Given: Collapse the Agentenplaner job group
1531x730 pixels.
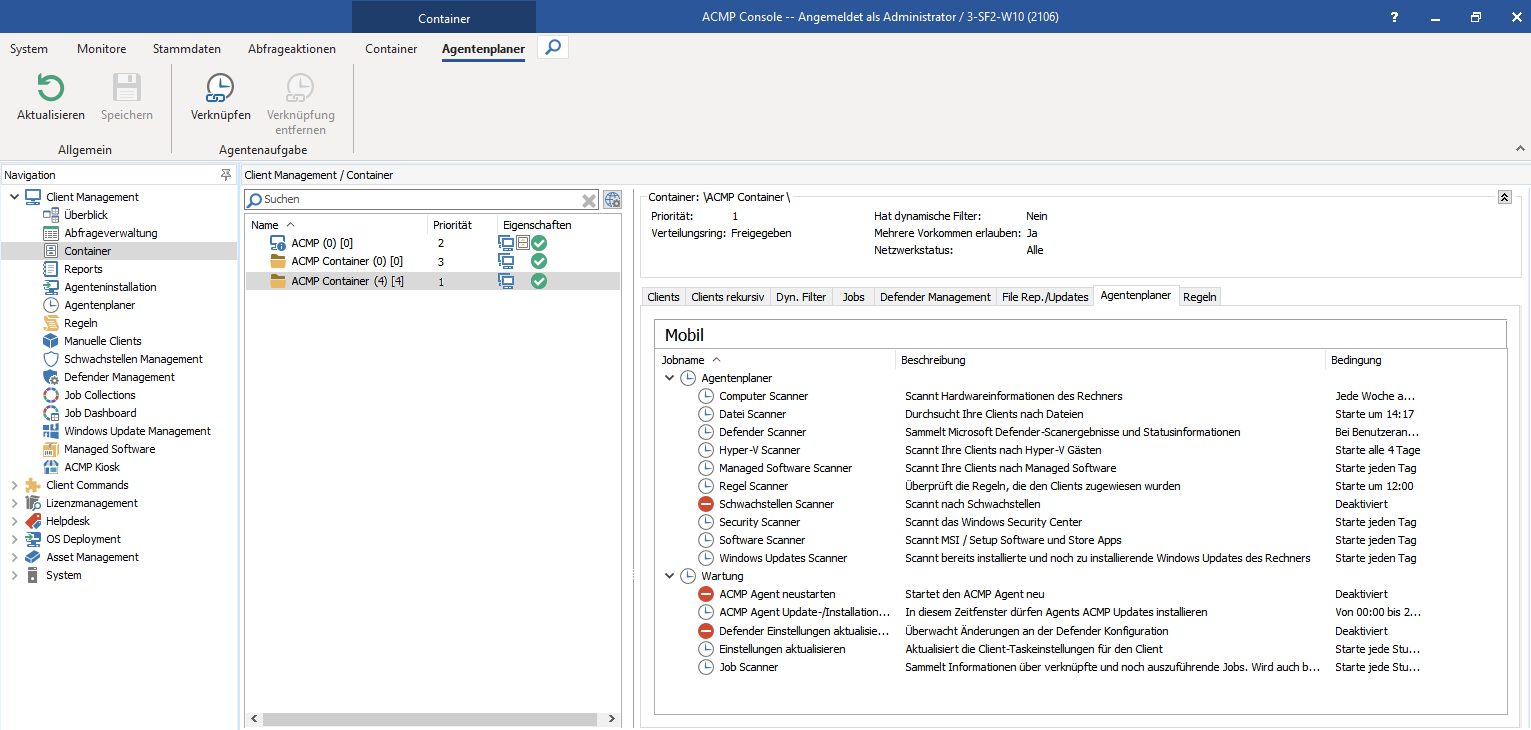Looking at the screenshot, I should (669, 378).
